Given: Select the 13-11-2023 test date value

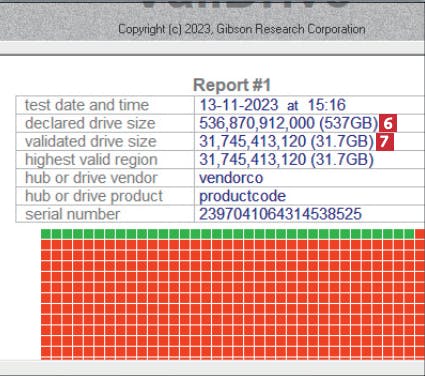Looking at the screenshot, I should coord(239,105).
